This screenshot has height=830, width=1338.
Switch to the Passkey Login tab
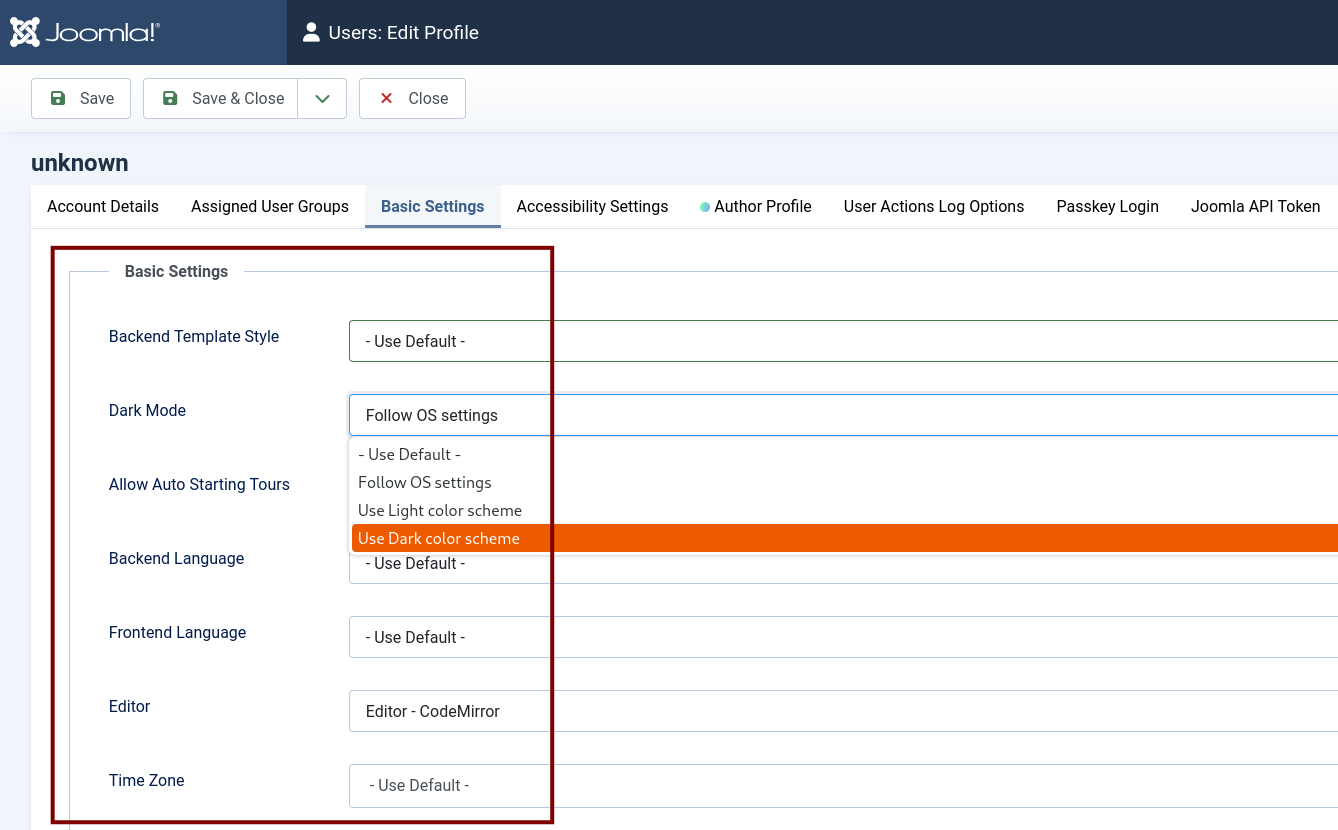point(1107,206)
